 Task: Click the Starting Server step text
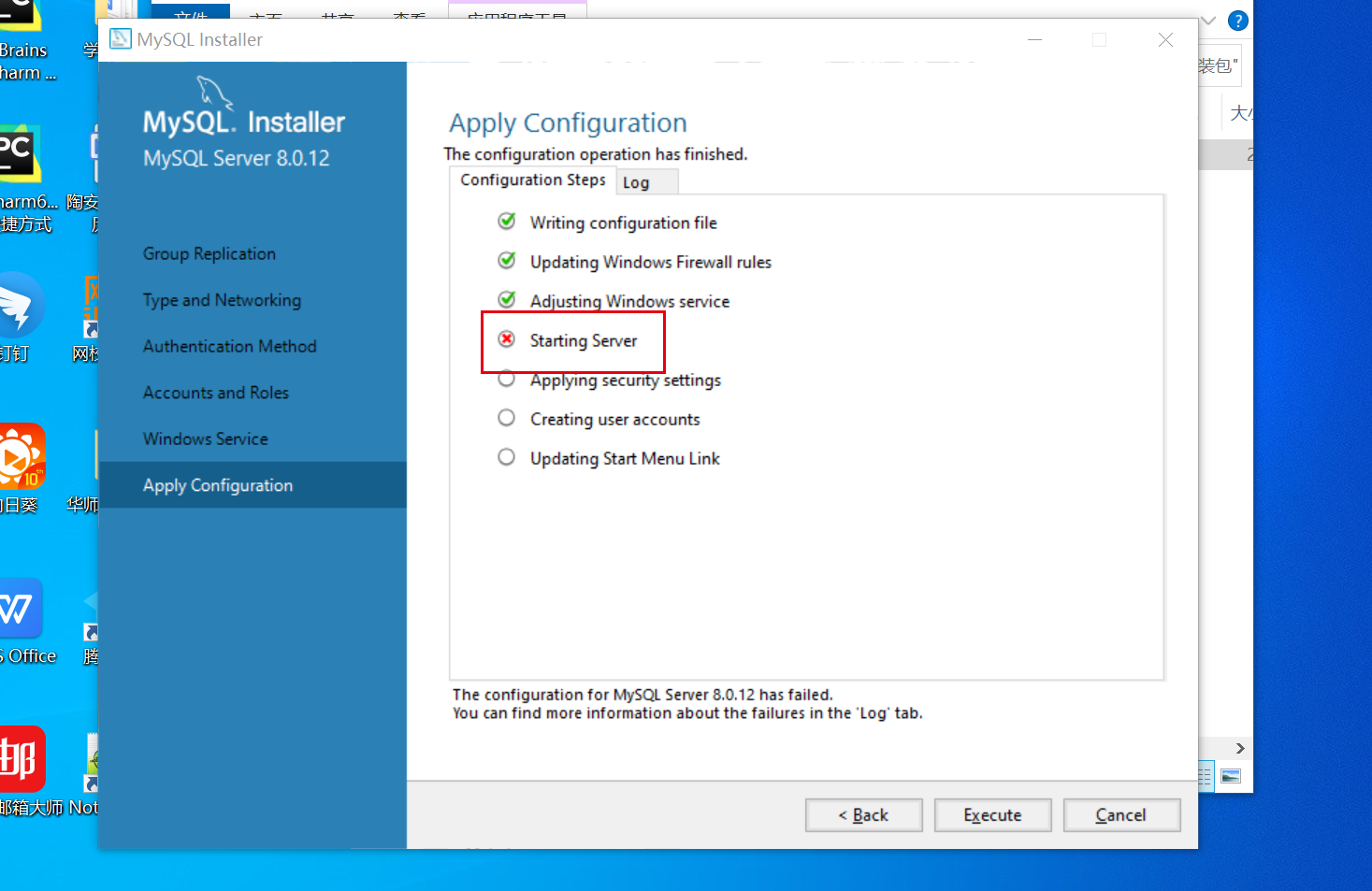584,341
